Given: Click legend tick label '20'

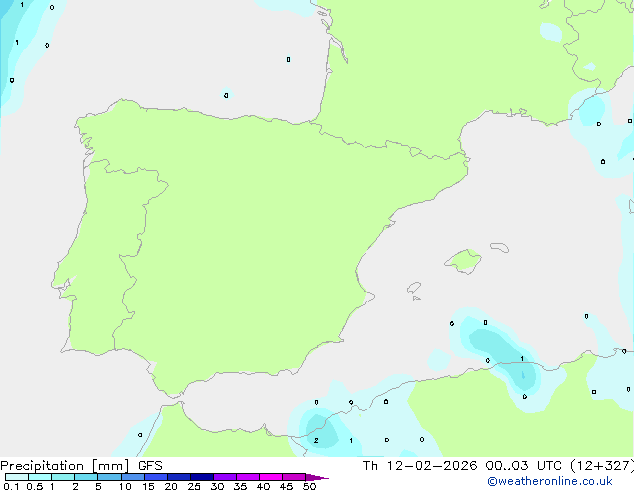Looking at the screenshot, I should pos(171,486).
